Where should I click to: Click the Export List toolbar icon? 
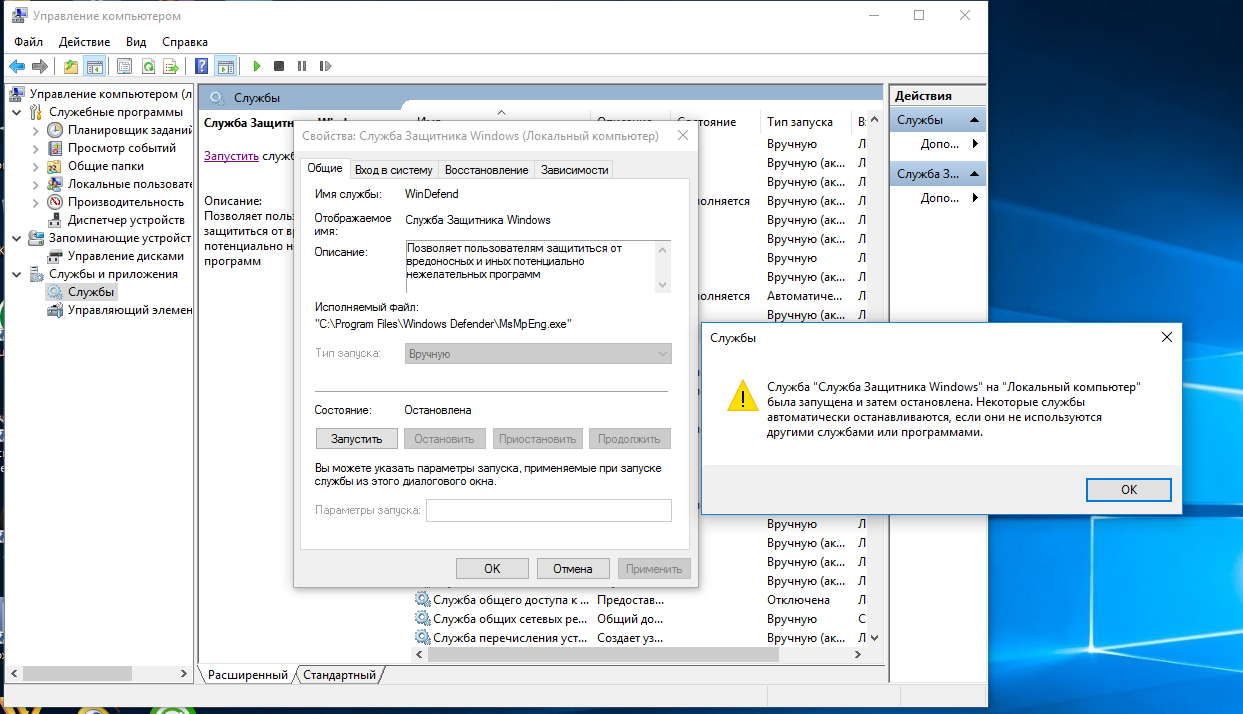171,66
